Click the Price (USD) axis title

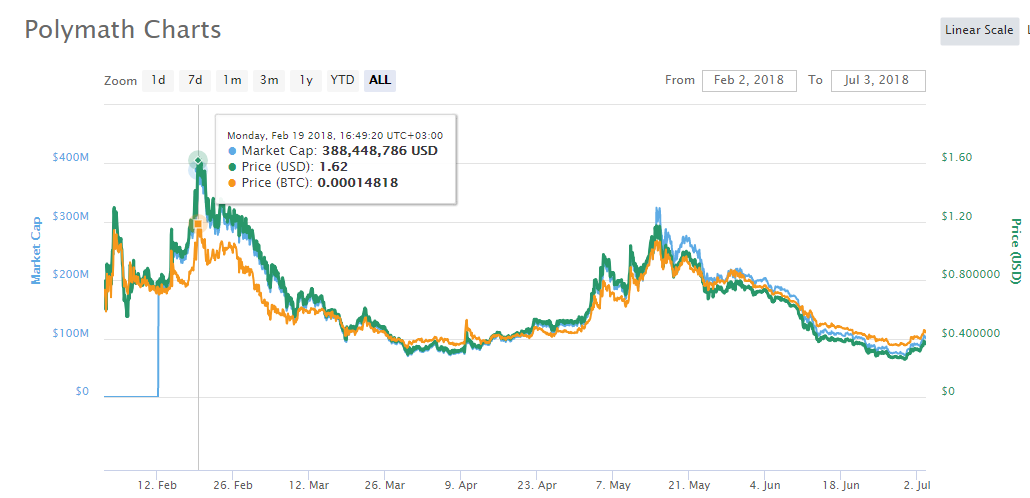pos(1016,251)
